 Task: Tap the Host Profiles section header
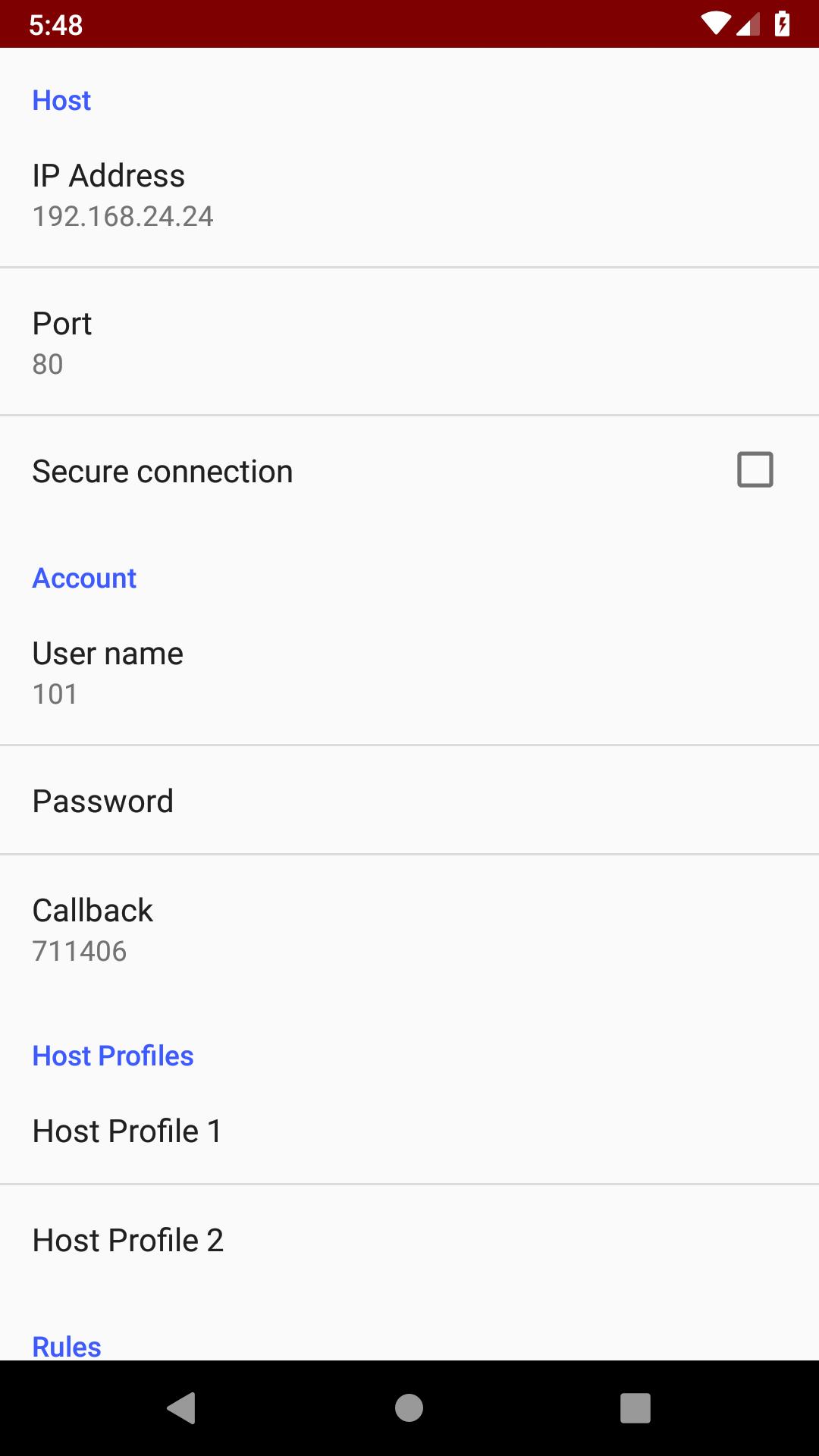pos(113,1056)
